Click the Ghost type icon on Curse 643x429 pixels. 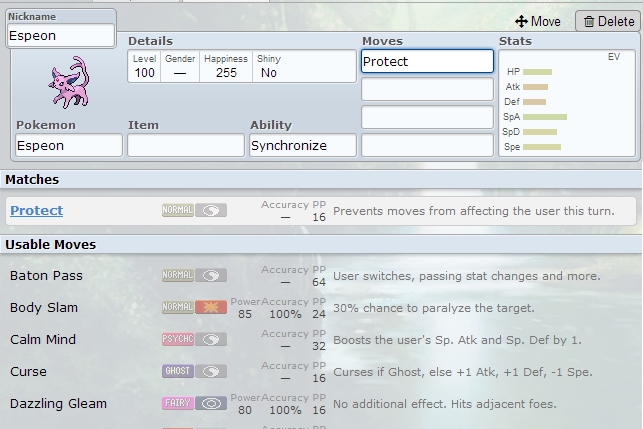pyautogui.click(x=177, y=371)
